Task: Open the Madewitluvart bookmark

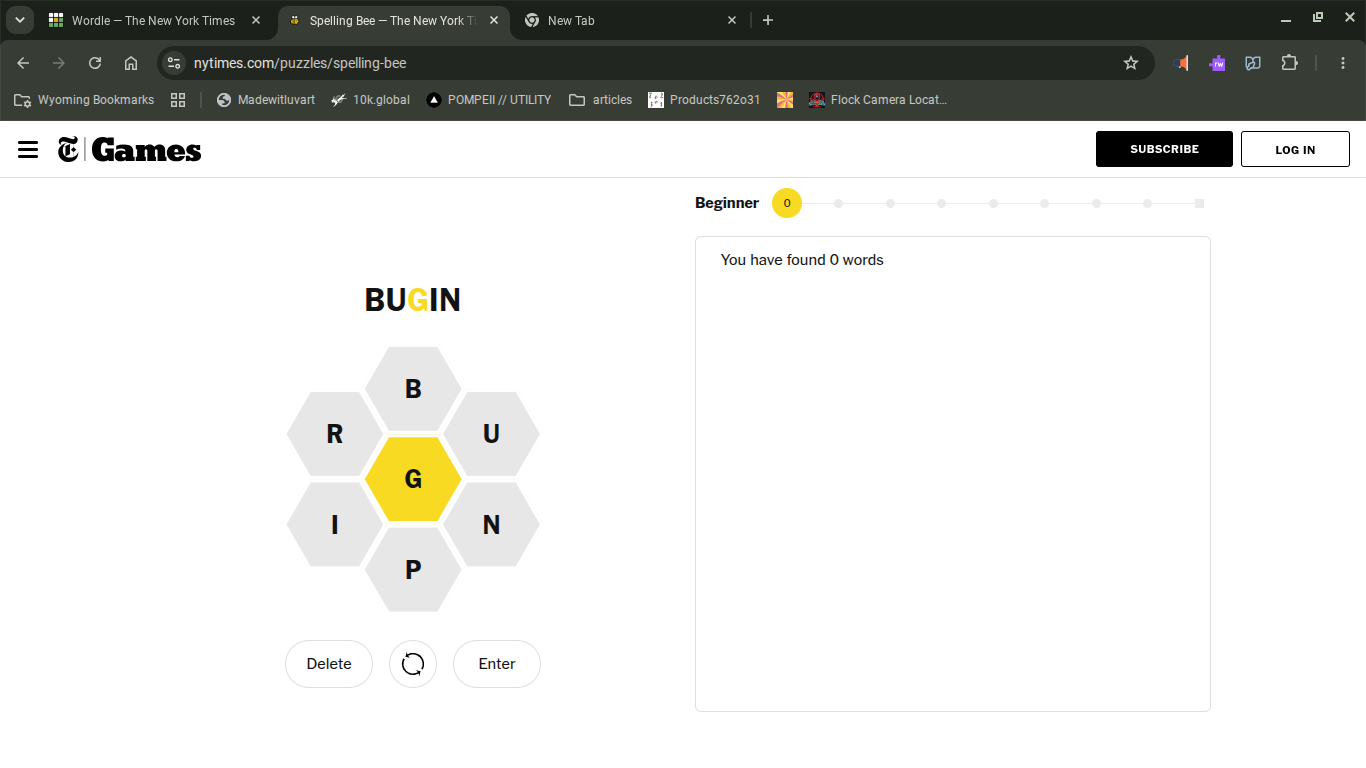Action: point(265,100)
